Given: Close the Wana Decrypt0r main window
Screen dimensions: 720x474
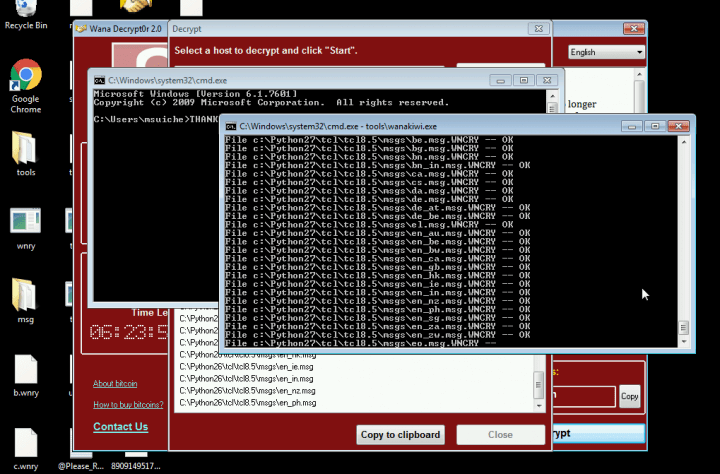Looking at the screenshot, I should (x=634, y=29).
